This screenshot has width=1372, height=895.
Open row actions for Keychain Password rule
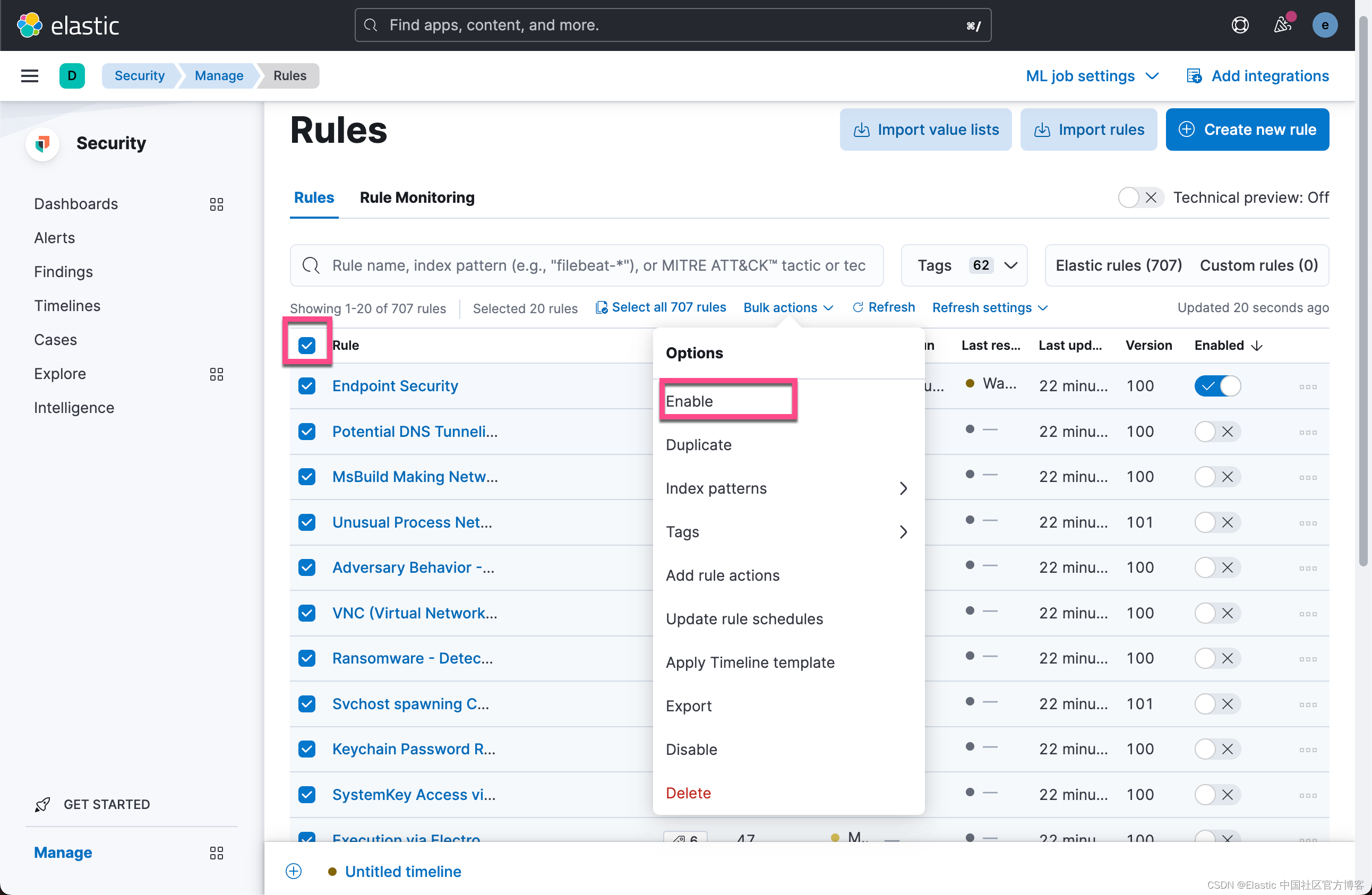coord(1307,750)
